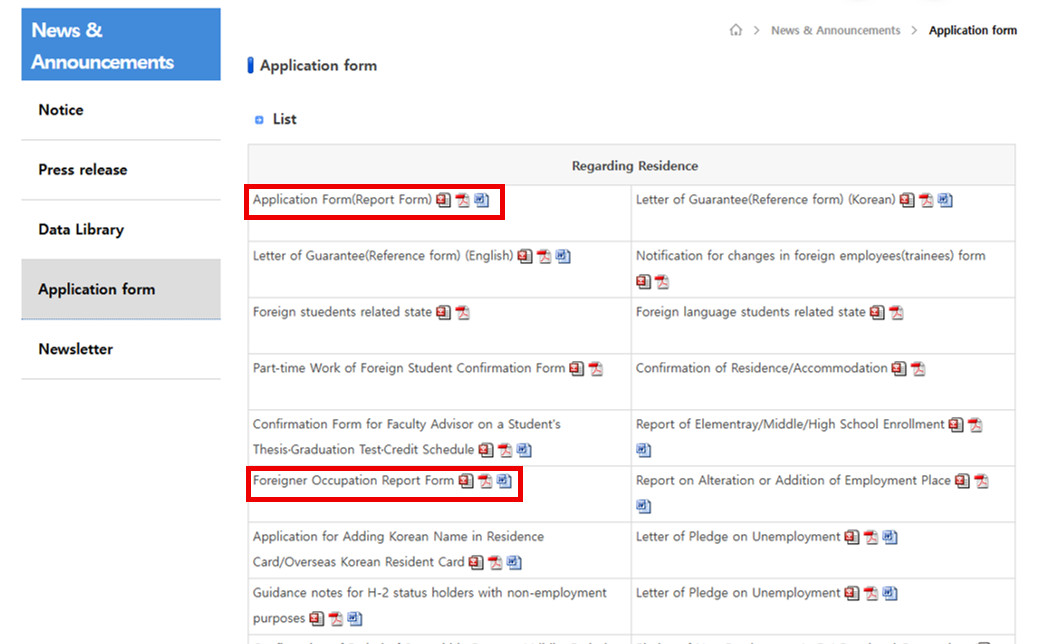The image size is (1044, 644).
Task: Download PDF for Foreign language students related state
Action: (x=896, y=313)
